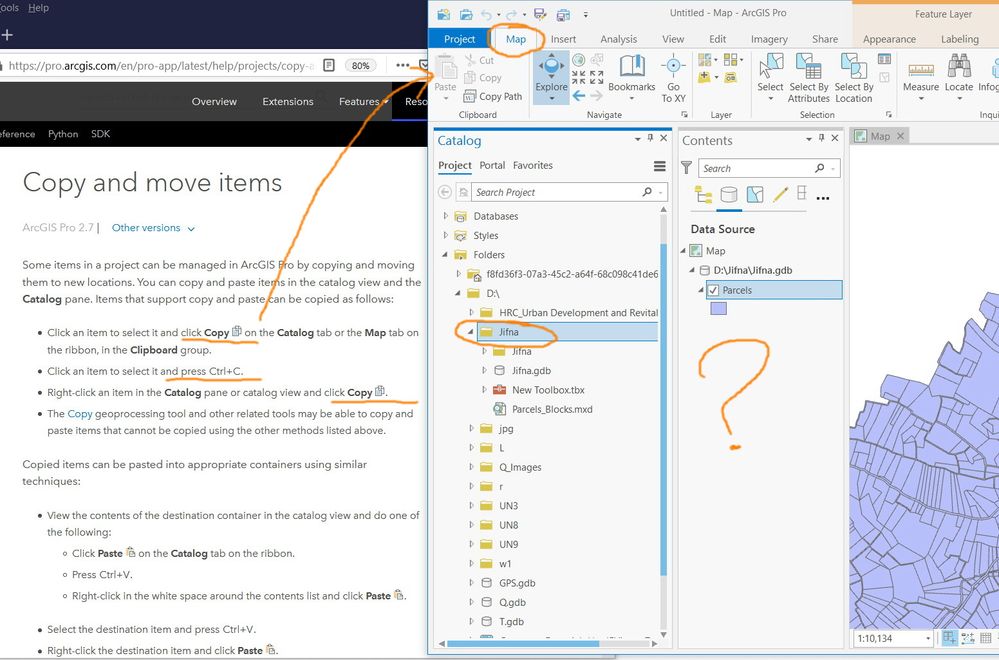Toggle constraints icon beside the scale box
This screenshot has width=999, height=660.
(968, 638)
